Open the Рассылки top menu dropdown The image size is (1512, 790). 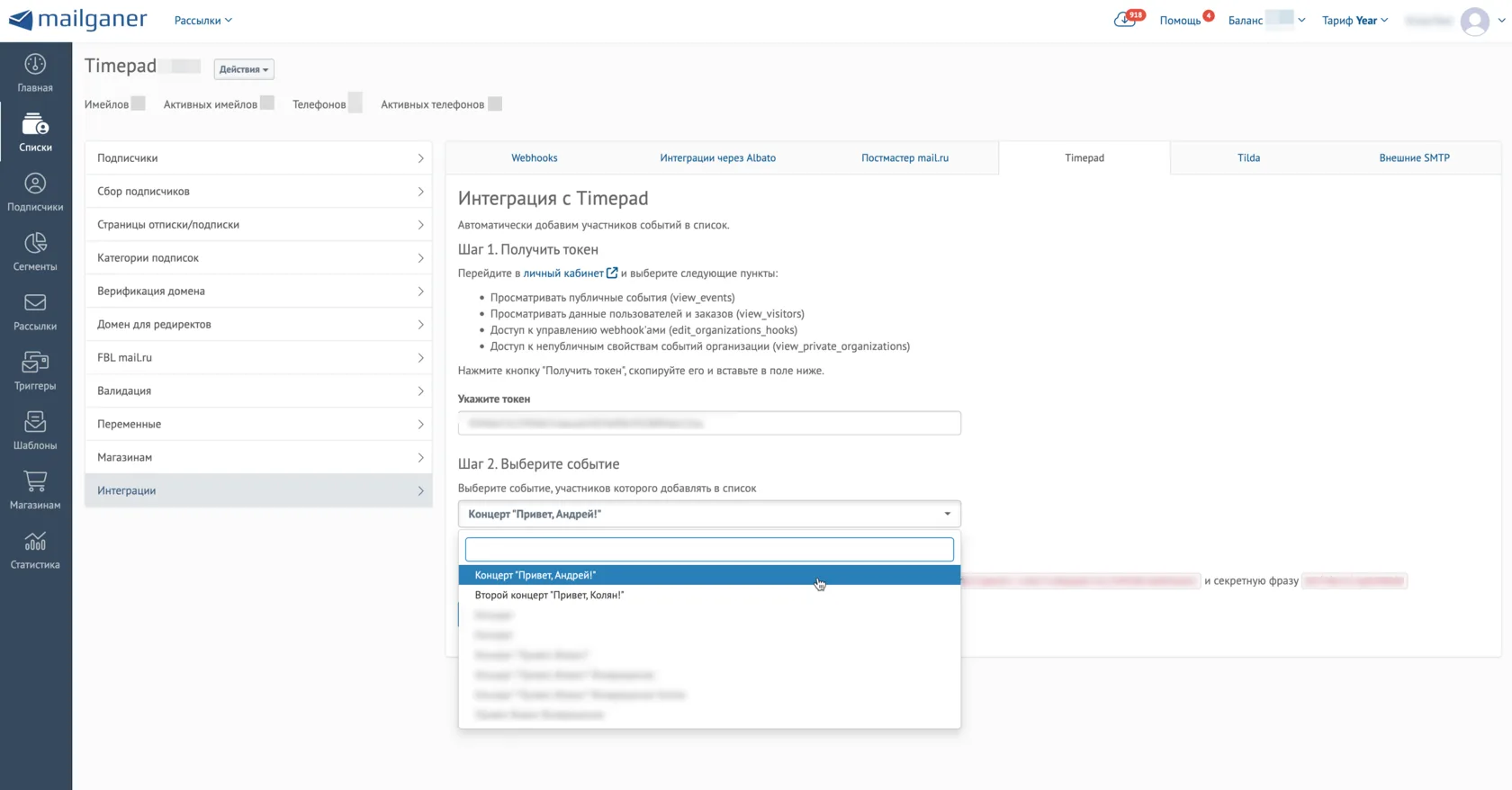(x=202, y=20)
